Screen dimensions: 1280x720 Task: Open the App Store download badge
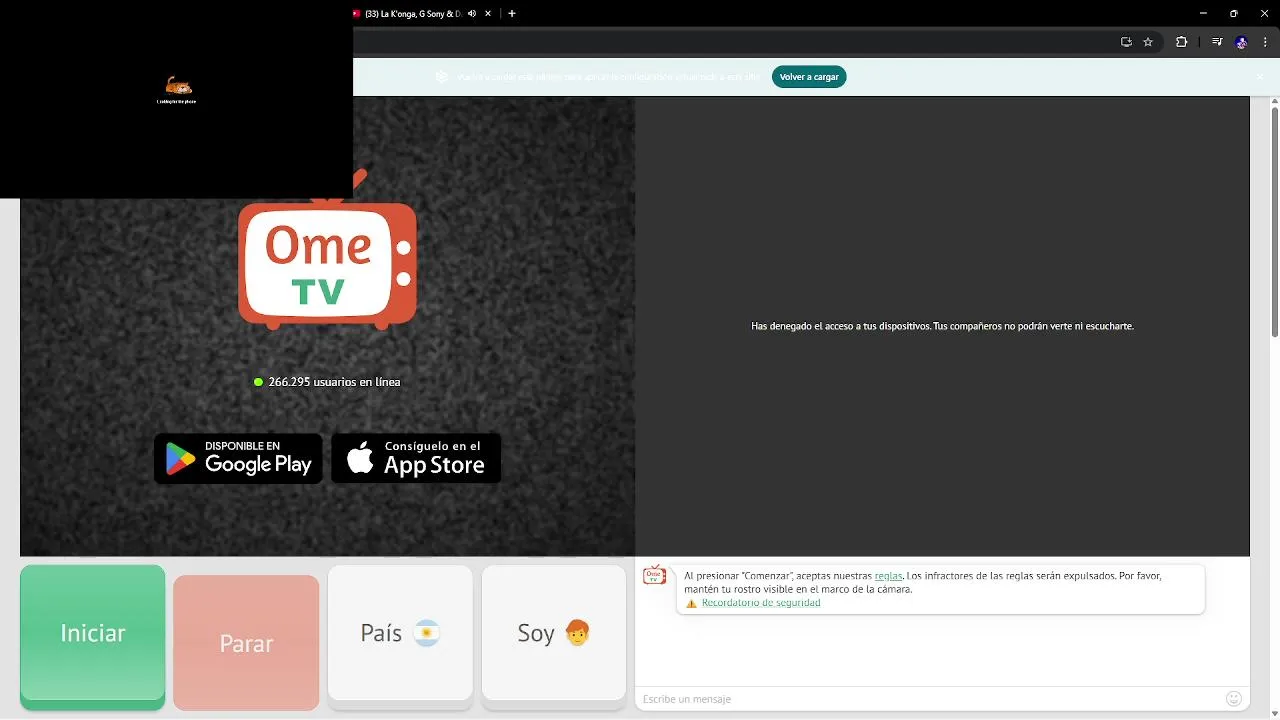click(416, 458)
